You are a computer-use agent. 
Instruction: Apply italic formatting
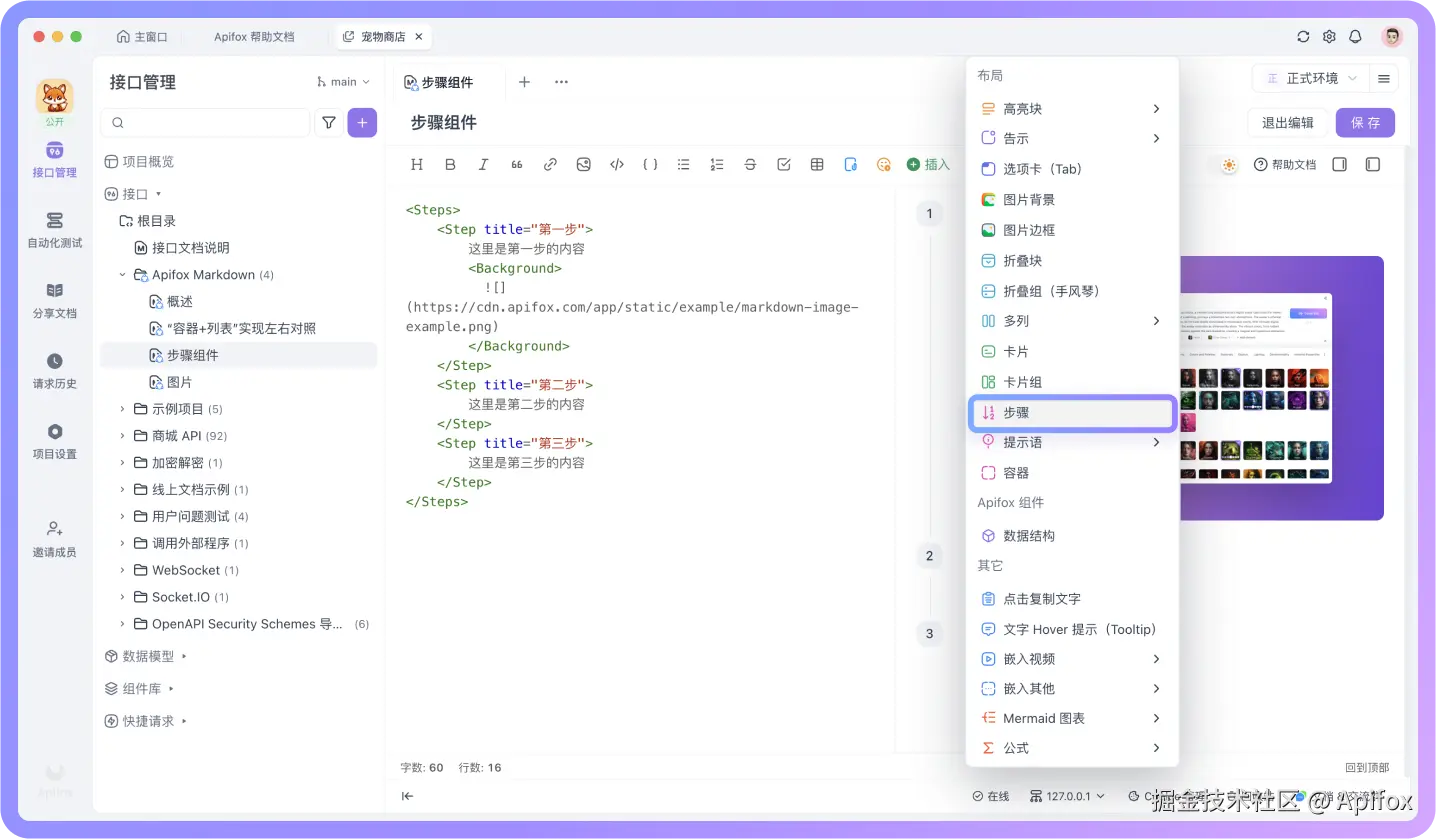(x=483, y=165)
